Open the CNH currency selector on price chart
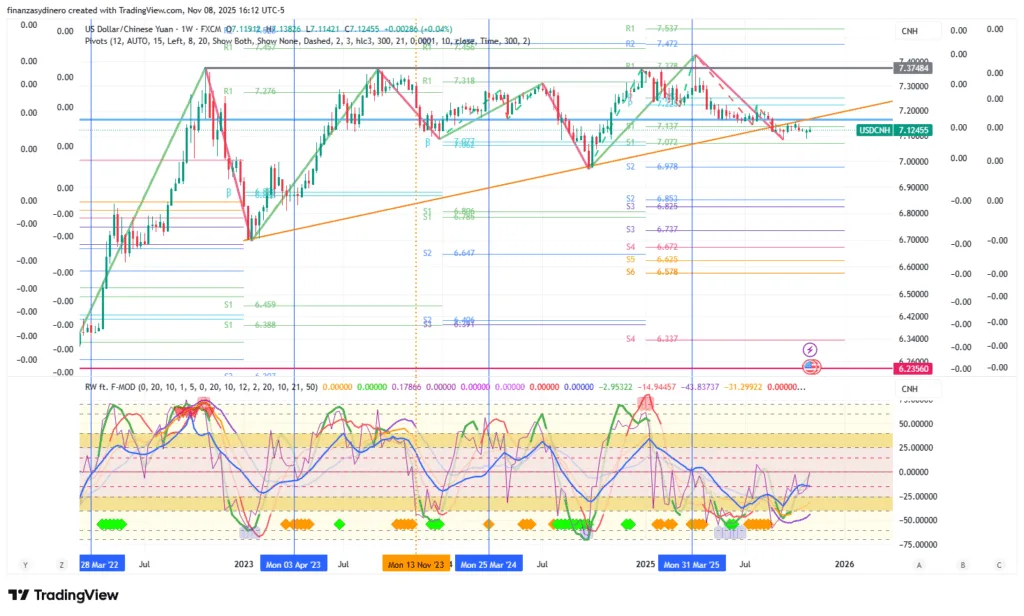 (x=909, y=32)
